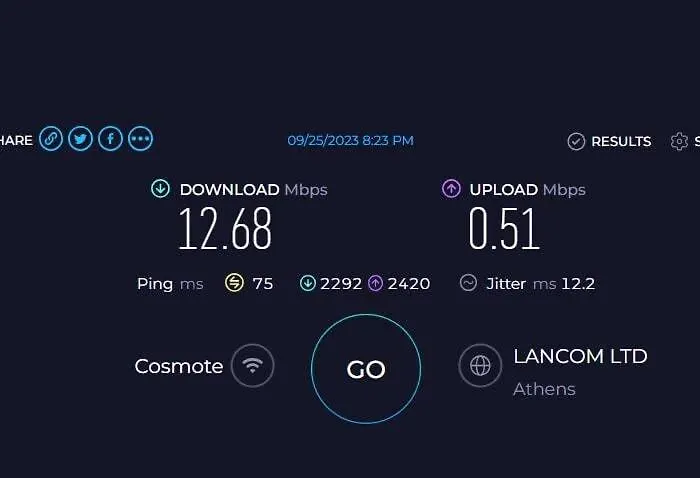The height and width of the screenshot is (478, 700).
Task: Click the RESULTS checkmark icon
Action: point(576,141)
